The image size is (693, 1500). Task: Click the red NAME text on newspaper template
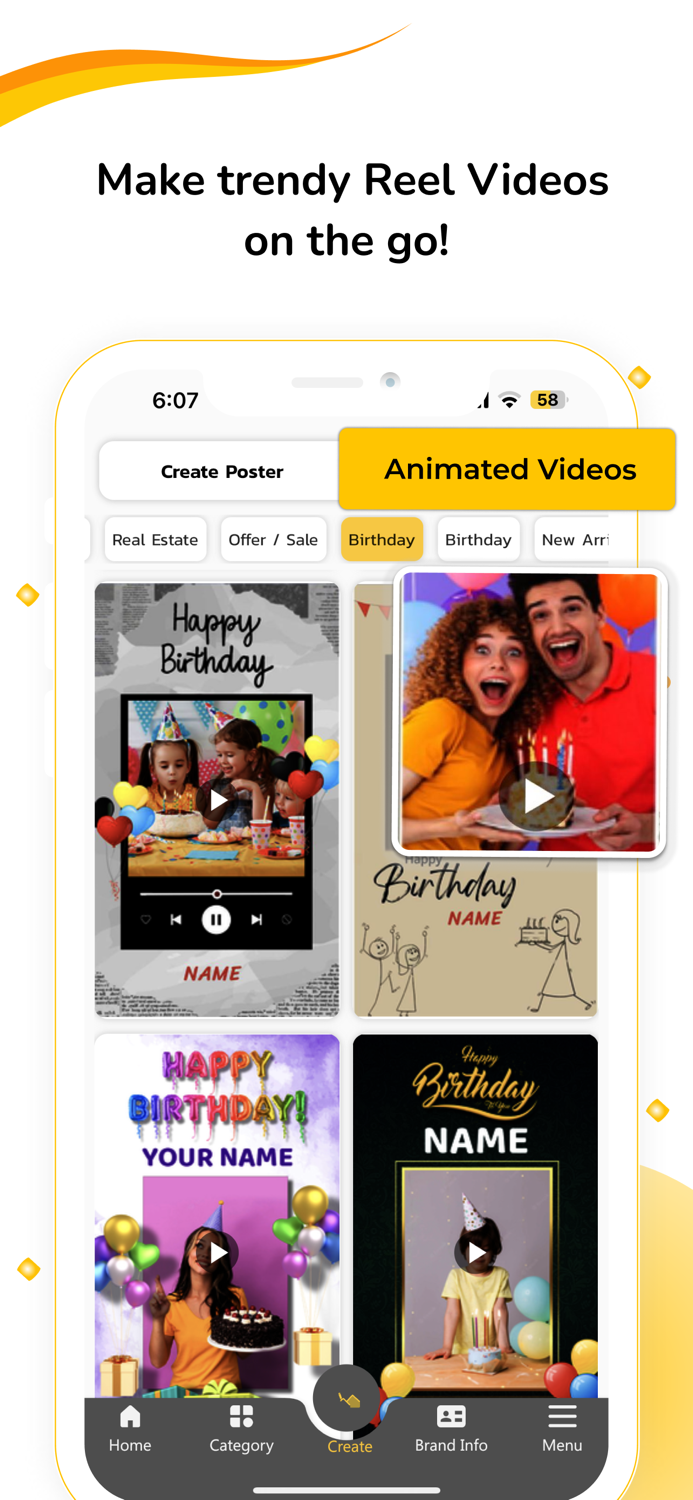(212, 973)
